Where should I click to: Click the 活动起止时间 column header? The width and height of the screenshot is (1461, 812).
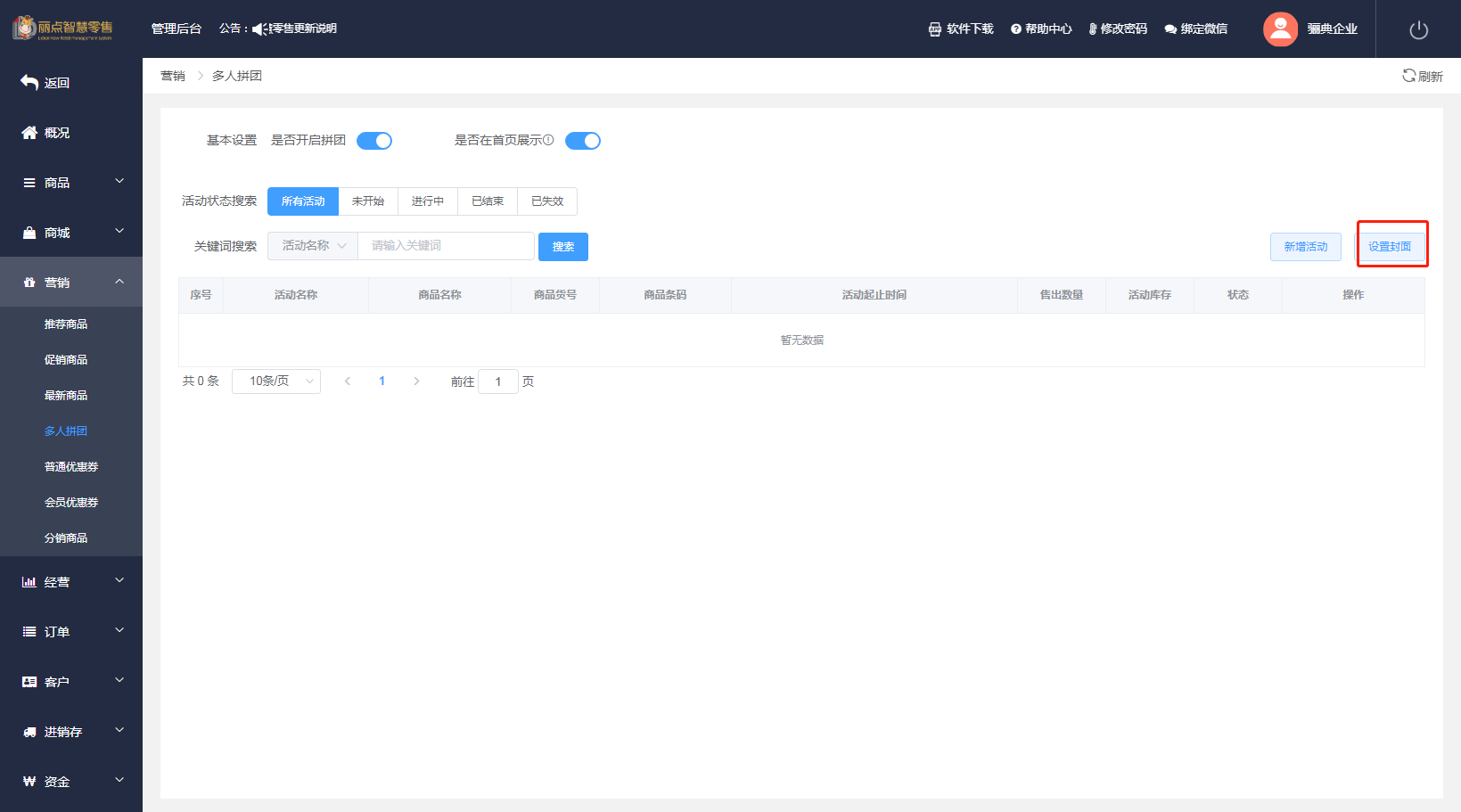click(874, 295)
